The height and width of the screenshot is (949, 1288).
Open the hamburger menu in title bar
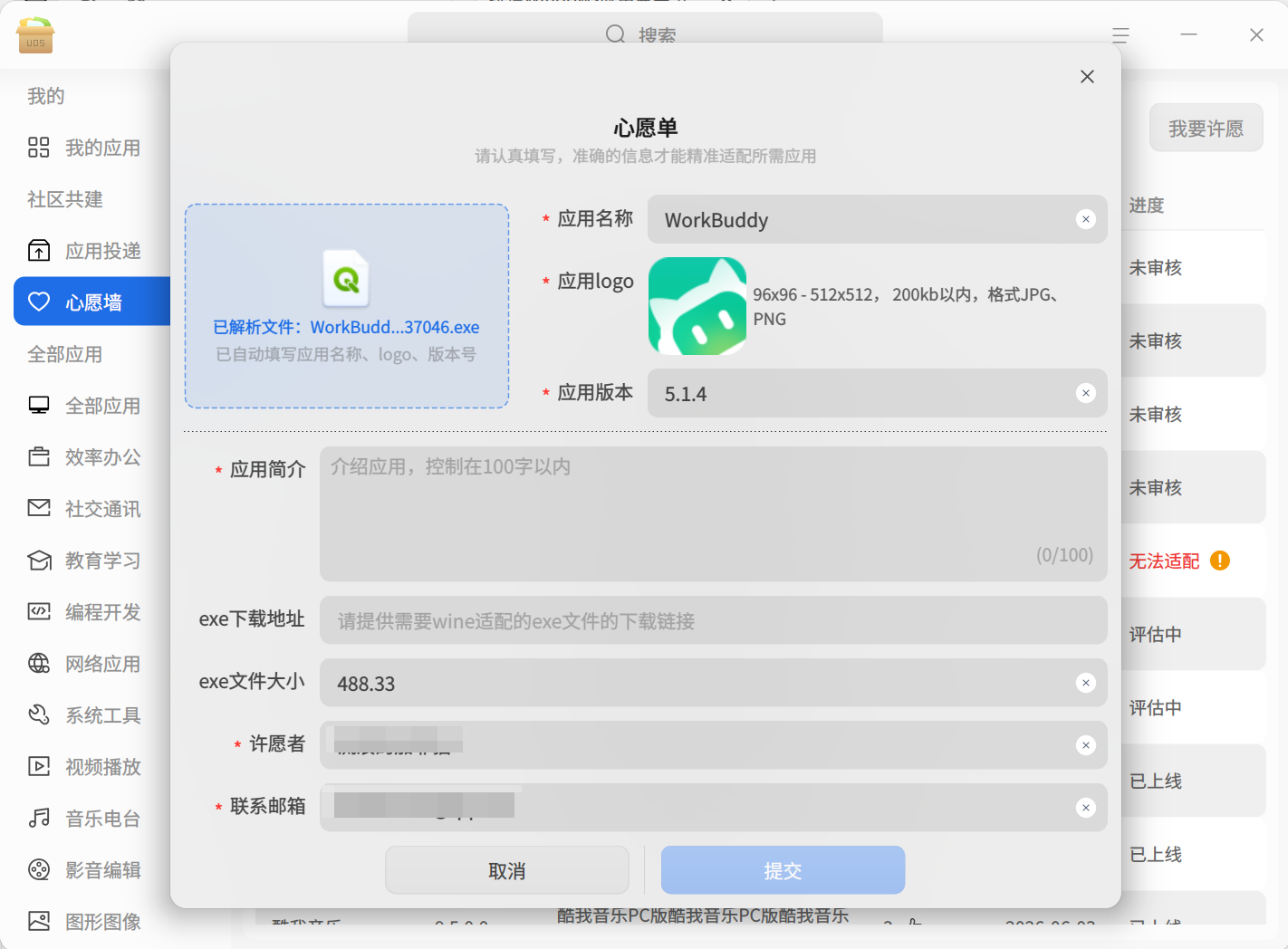tap(1120, 35)
